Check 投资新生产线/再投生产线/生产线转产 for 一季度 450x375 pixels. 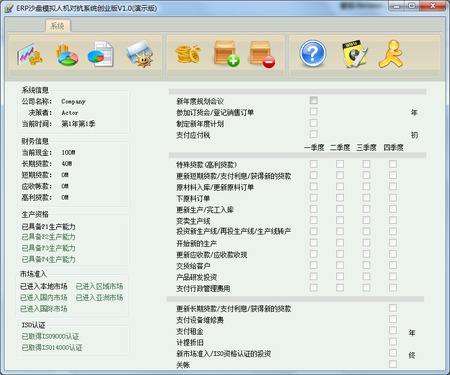[314, 231]
